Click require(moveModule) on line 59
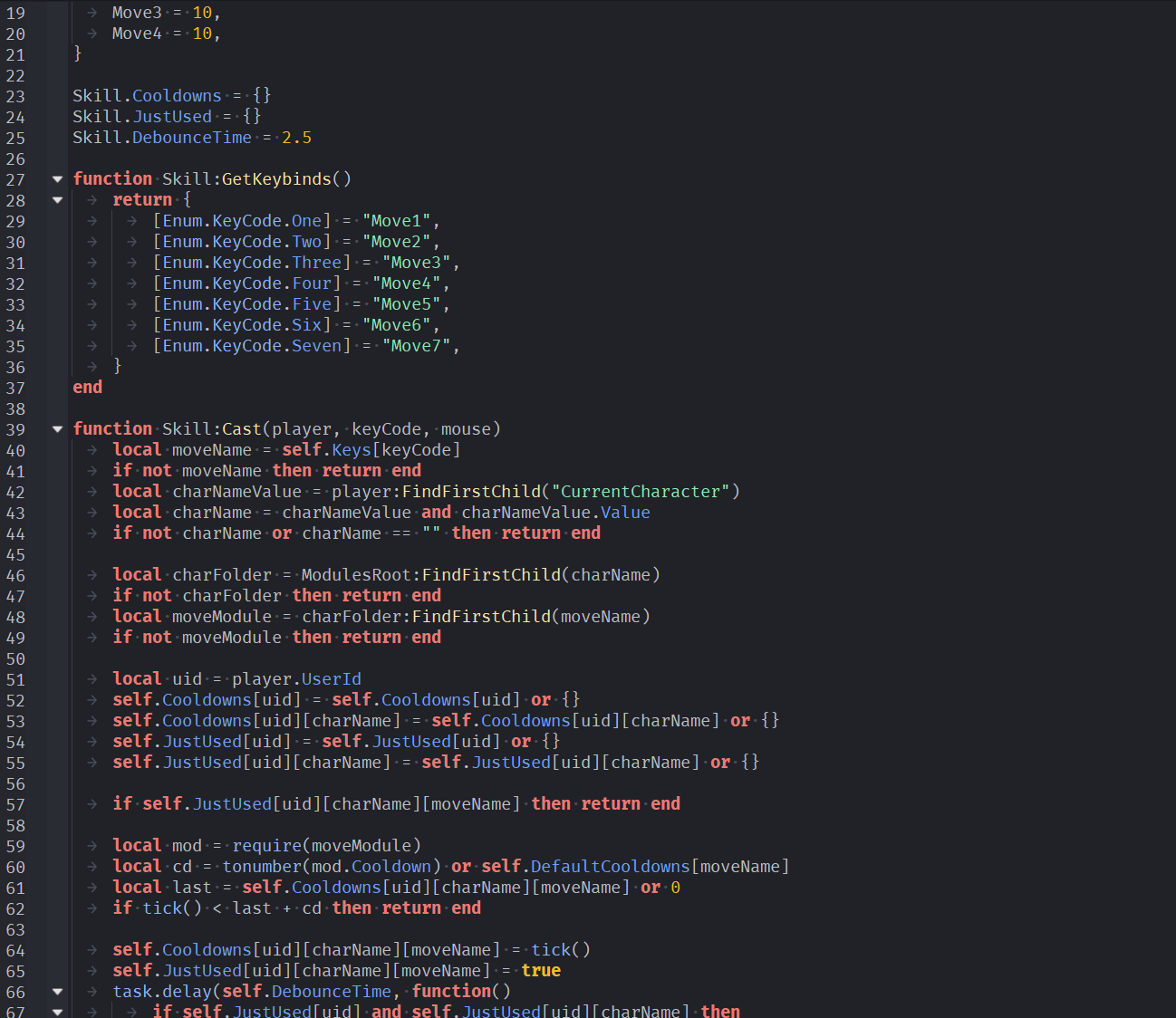 click(x=326, y=846)
